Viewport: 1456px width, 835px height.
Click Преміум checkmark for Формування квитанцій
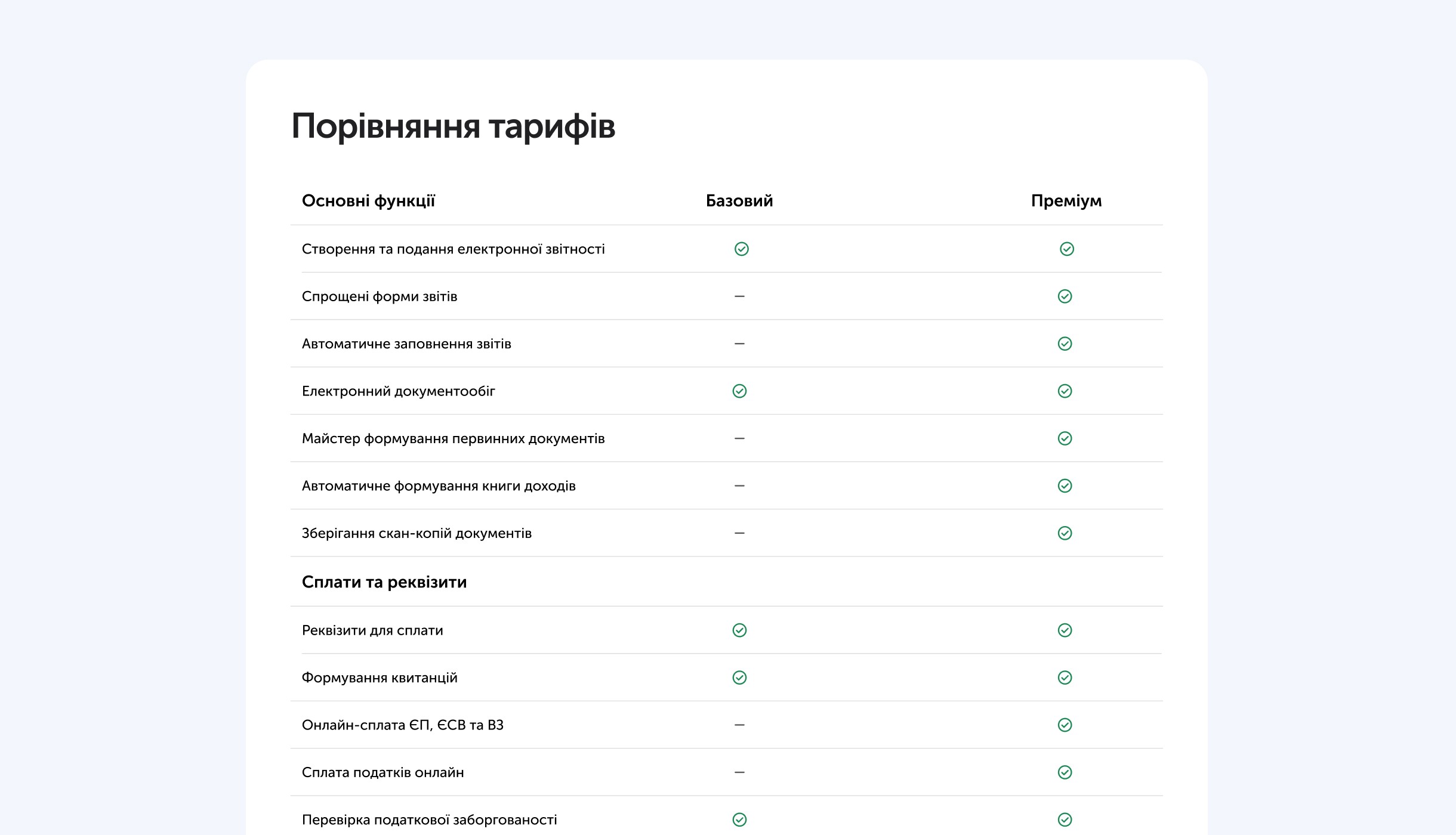pyautogui.click(x=1065, y=678)
